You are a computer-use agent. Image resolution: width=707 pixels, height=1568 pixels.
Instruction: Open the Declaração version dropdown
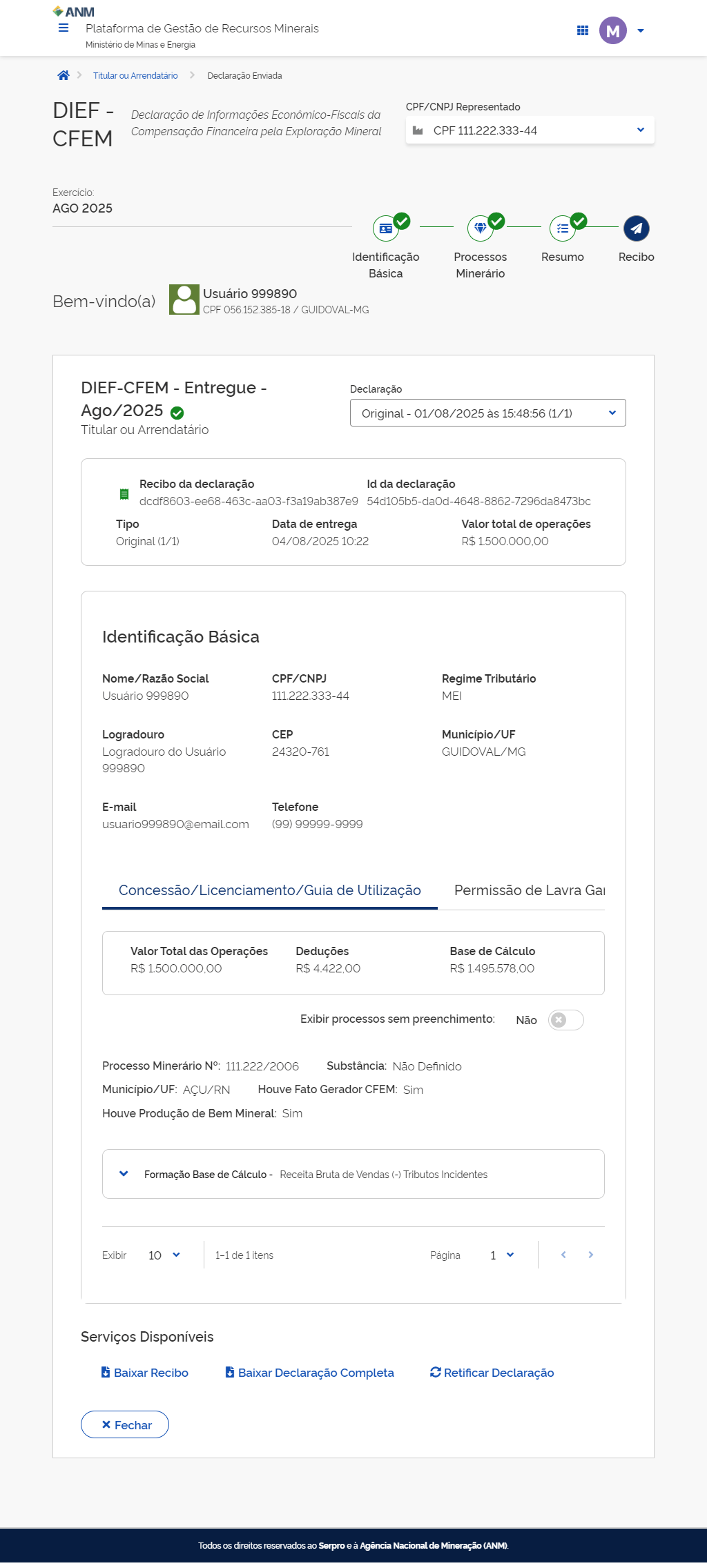[487, 413]
